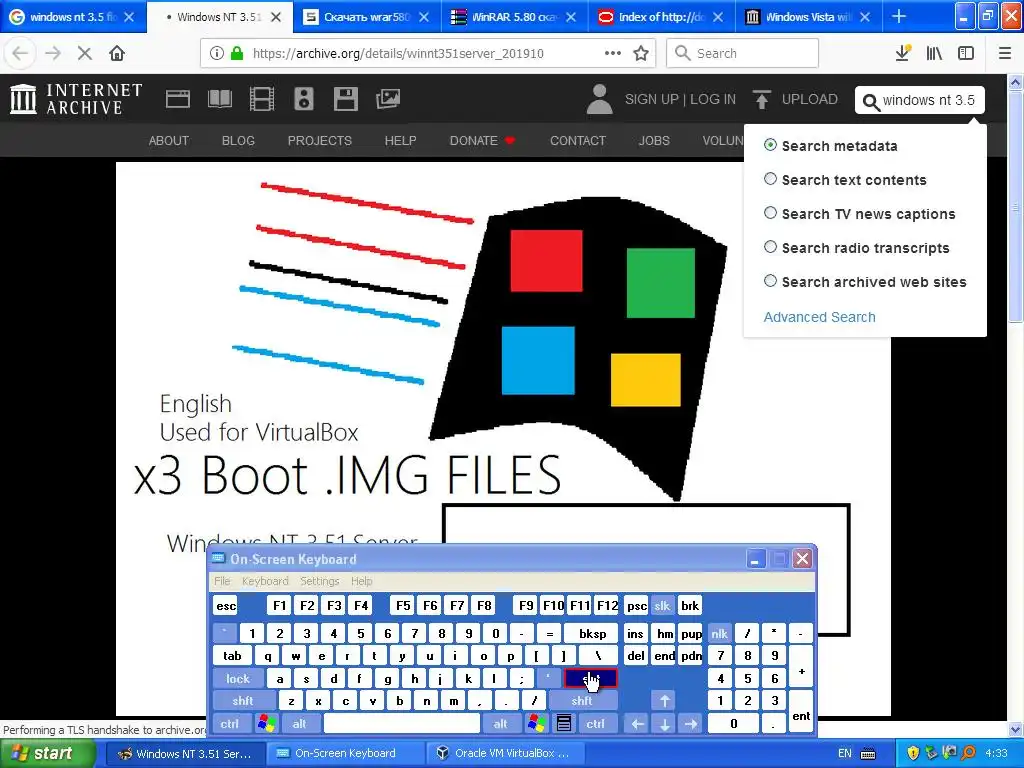Open On-Screen Keyboard Settings menu
The image size is (1024, 768).
319,581
